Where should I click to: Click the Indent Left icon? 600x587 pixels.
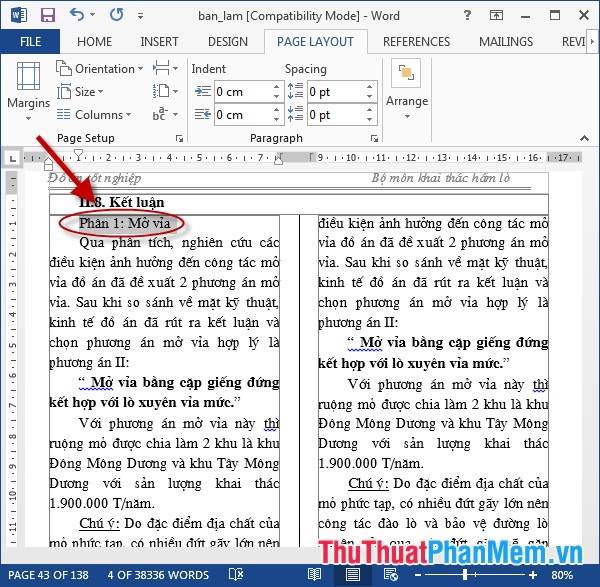[202, 91]
